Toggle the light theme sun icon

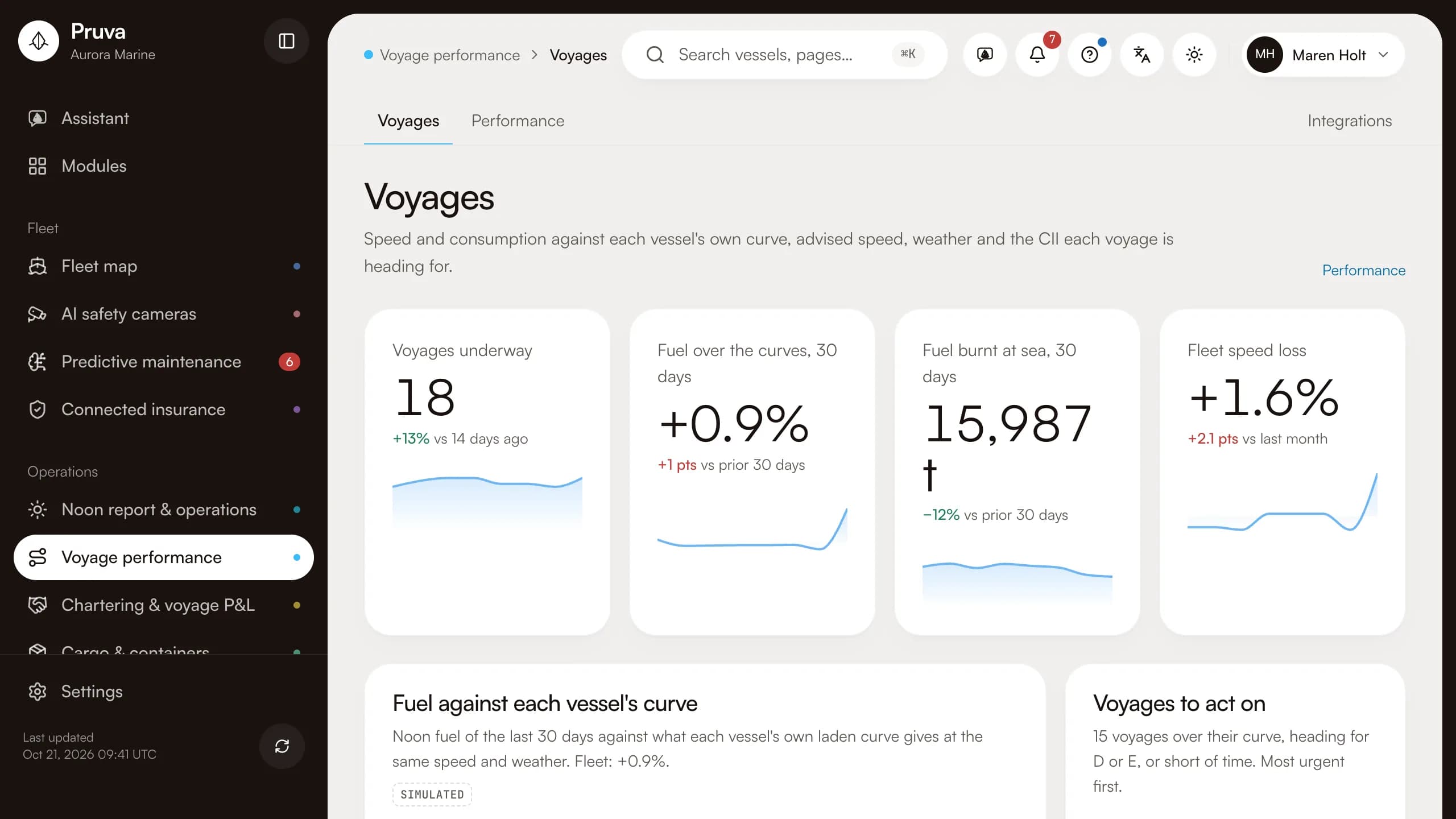1194,55
